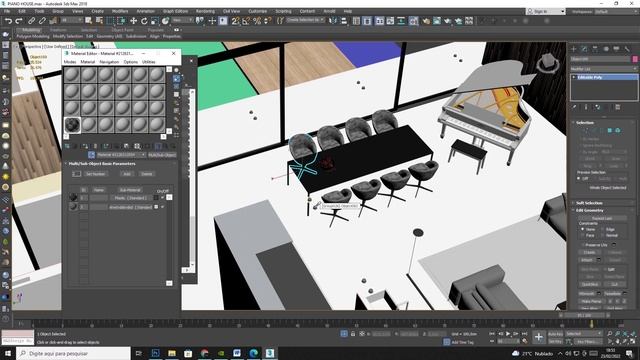
Task: Toggle the 2.5D Snaps icon
Action: point(236,20)
